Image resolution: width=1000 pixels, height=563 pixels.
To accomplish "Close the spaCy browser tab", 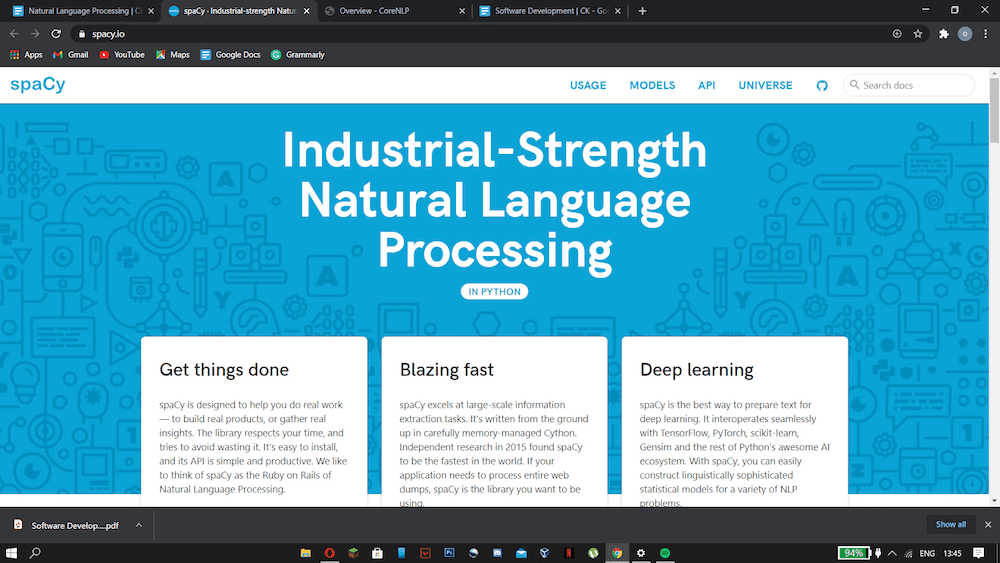I will point(306,11).
